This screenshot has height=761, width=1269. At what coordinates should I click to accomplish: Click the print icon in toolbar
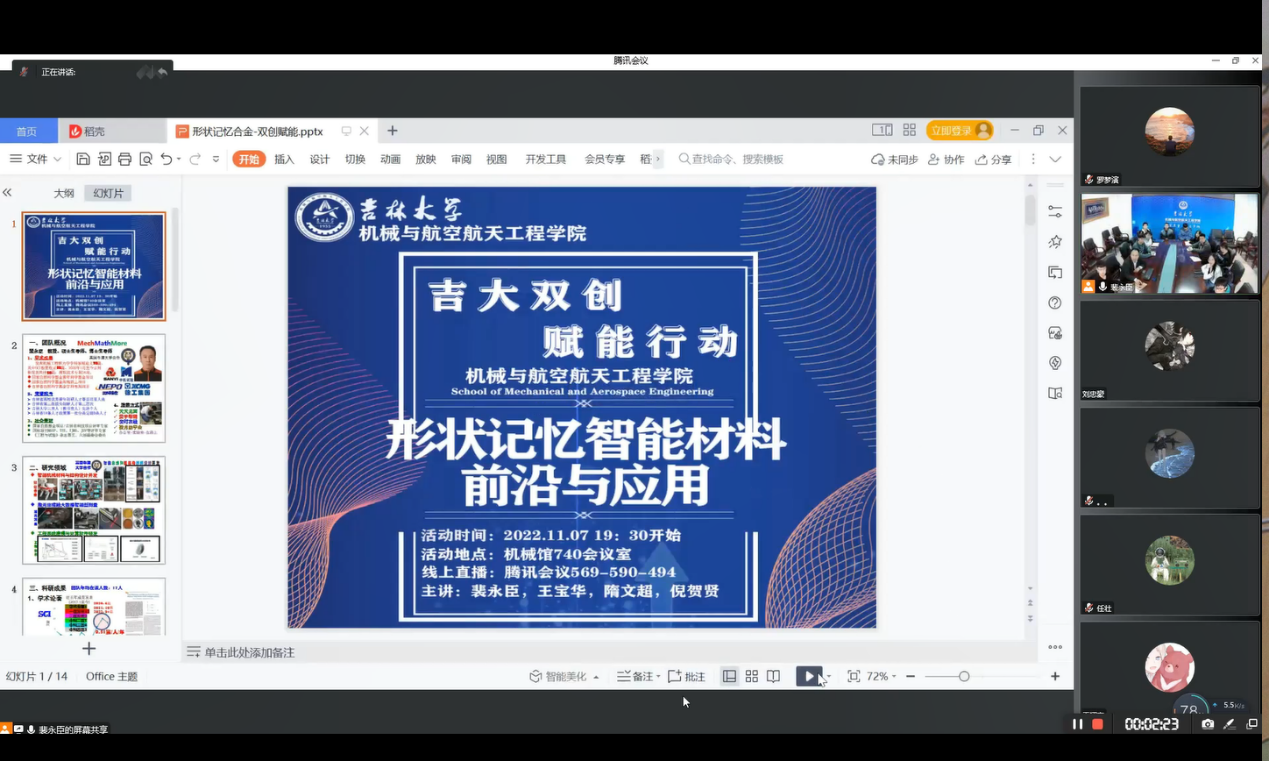tap(125, 159)
